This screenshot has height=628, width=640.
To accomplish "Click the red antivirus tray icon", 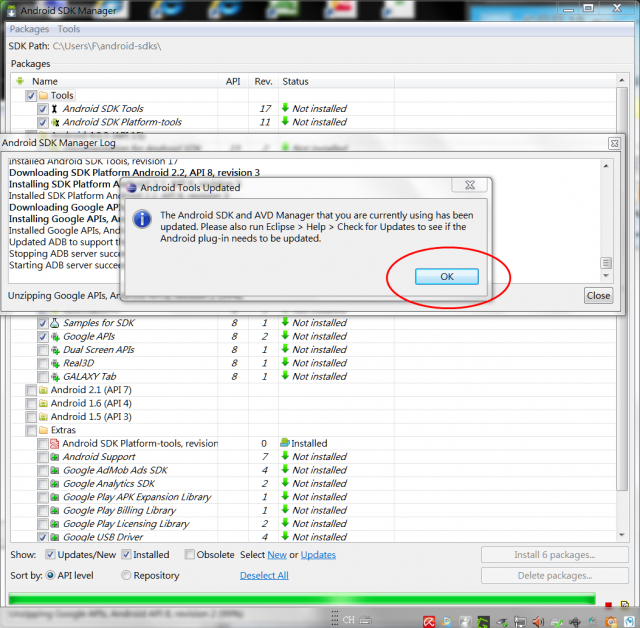I will [x=429, y=621].
